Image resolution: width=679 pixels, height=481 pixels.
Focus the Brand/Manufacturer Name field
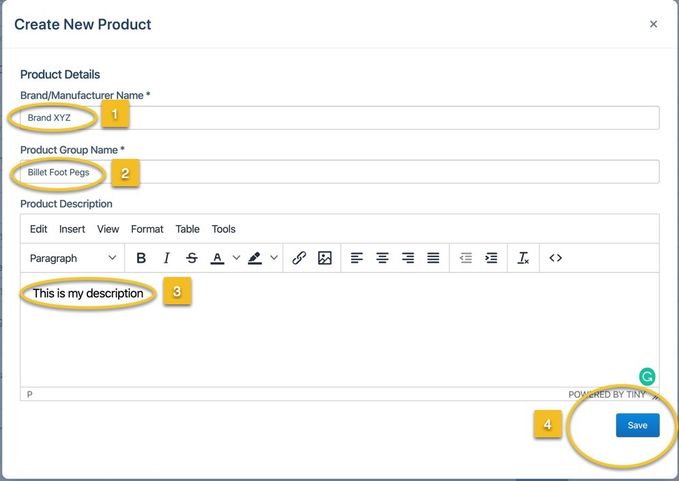click(340, 118)
